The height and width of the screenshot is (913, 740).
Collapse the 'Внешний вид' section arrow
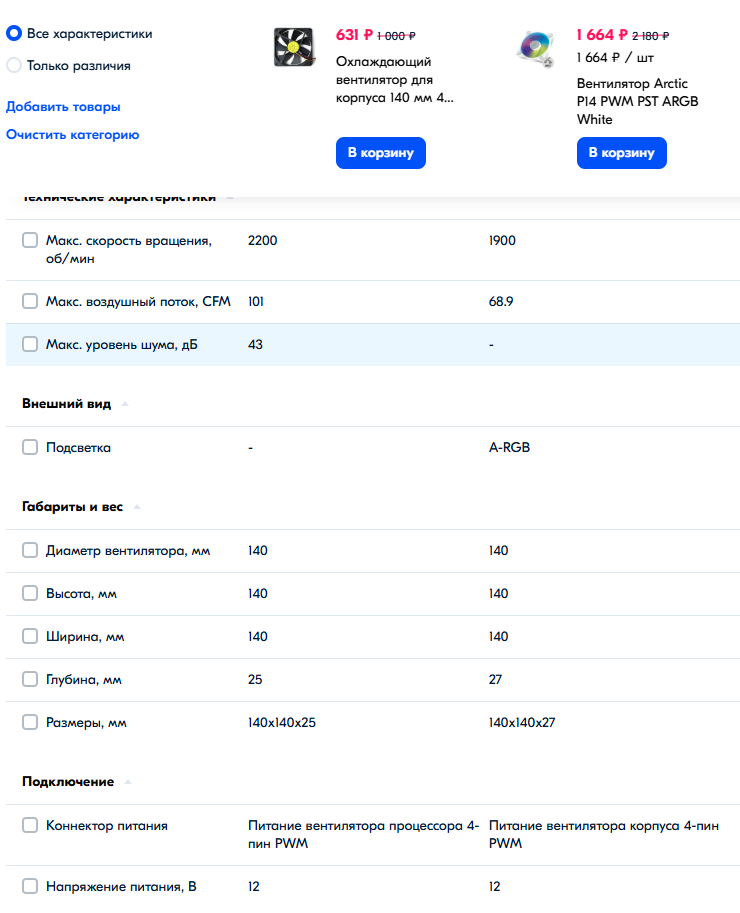[125, 404]
